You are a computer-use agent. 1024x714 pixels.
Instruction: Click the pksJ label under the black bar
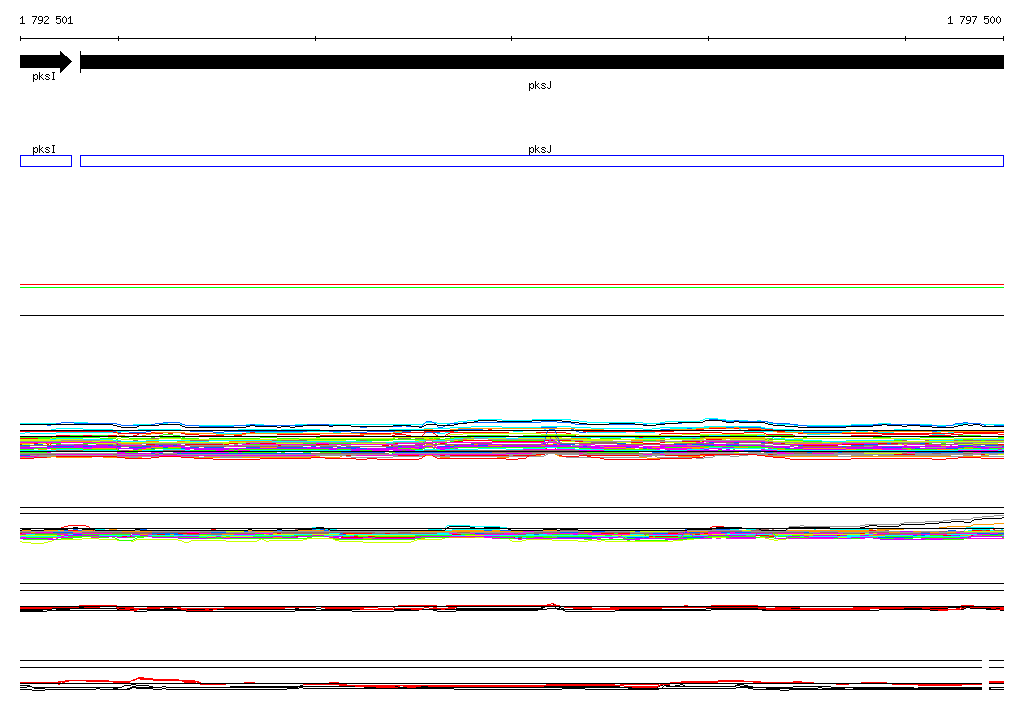(x=540, y=86)
